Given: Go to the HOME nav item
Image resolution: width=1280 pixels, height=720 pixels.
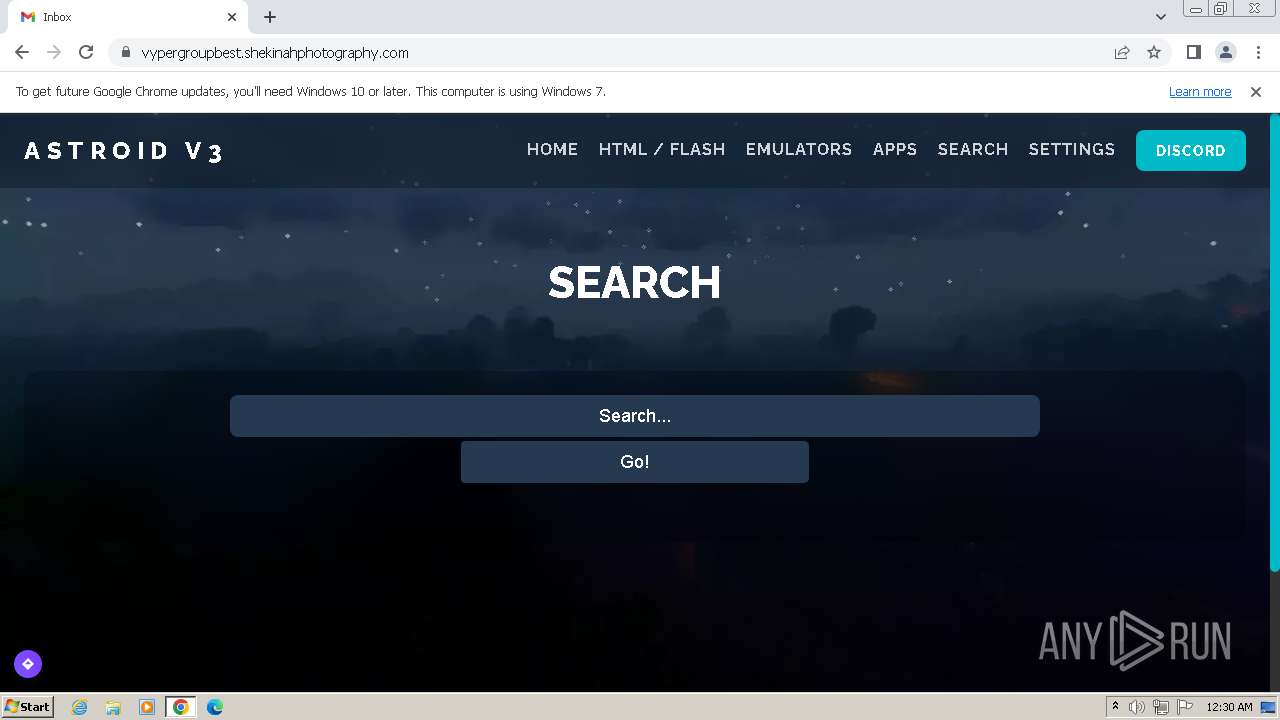Looking at the screenshot, I should [x=552, y=149].
